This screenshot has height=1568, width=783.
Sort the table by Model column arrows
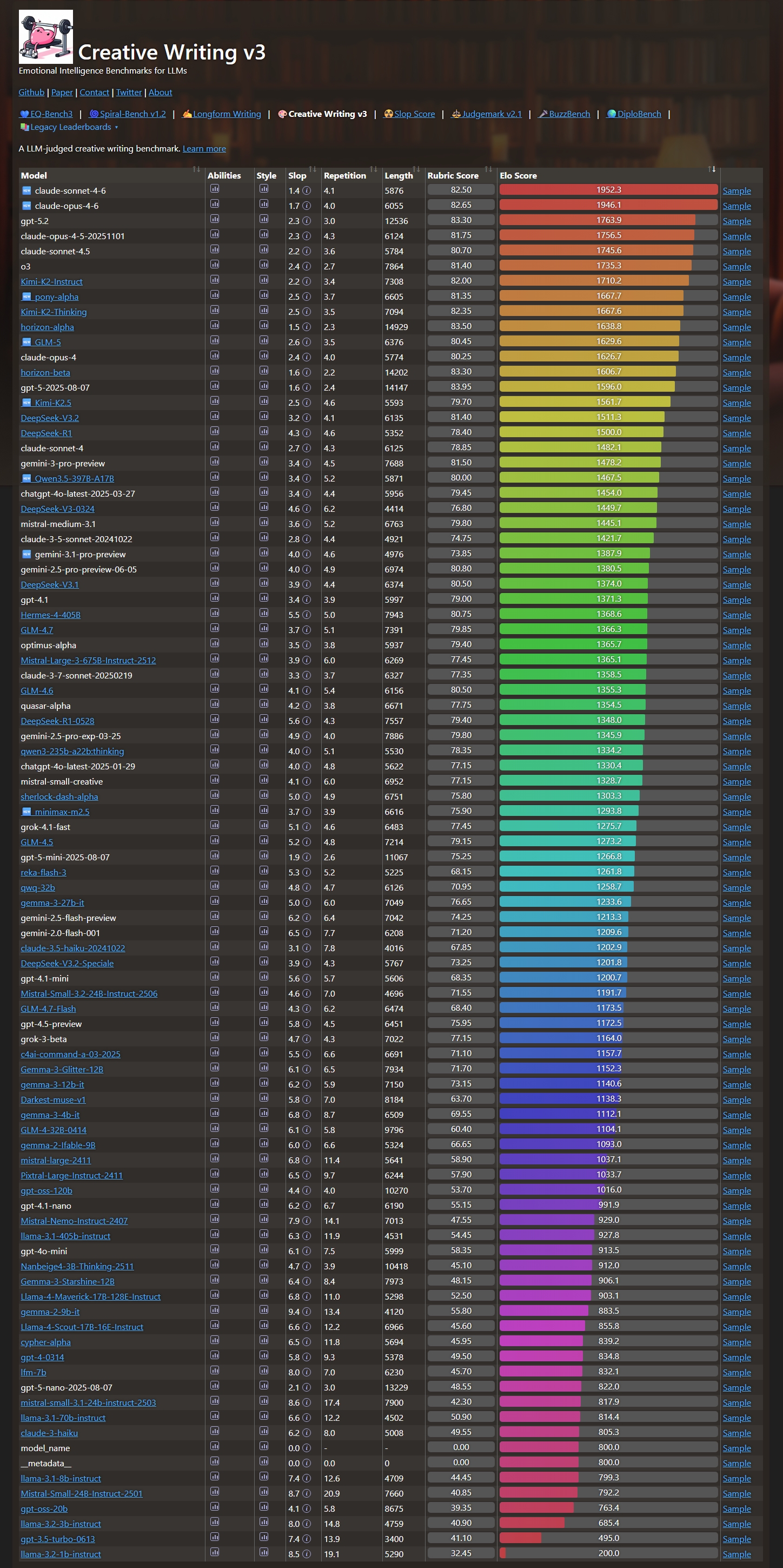coord(196,169)
